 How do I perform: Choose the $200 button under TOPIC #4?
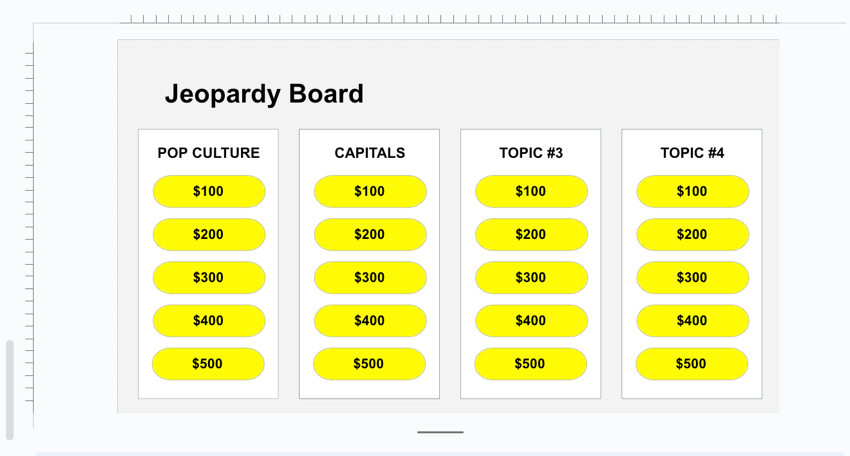(692, 234)
